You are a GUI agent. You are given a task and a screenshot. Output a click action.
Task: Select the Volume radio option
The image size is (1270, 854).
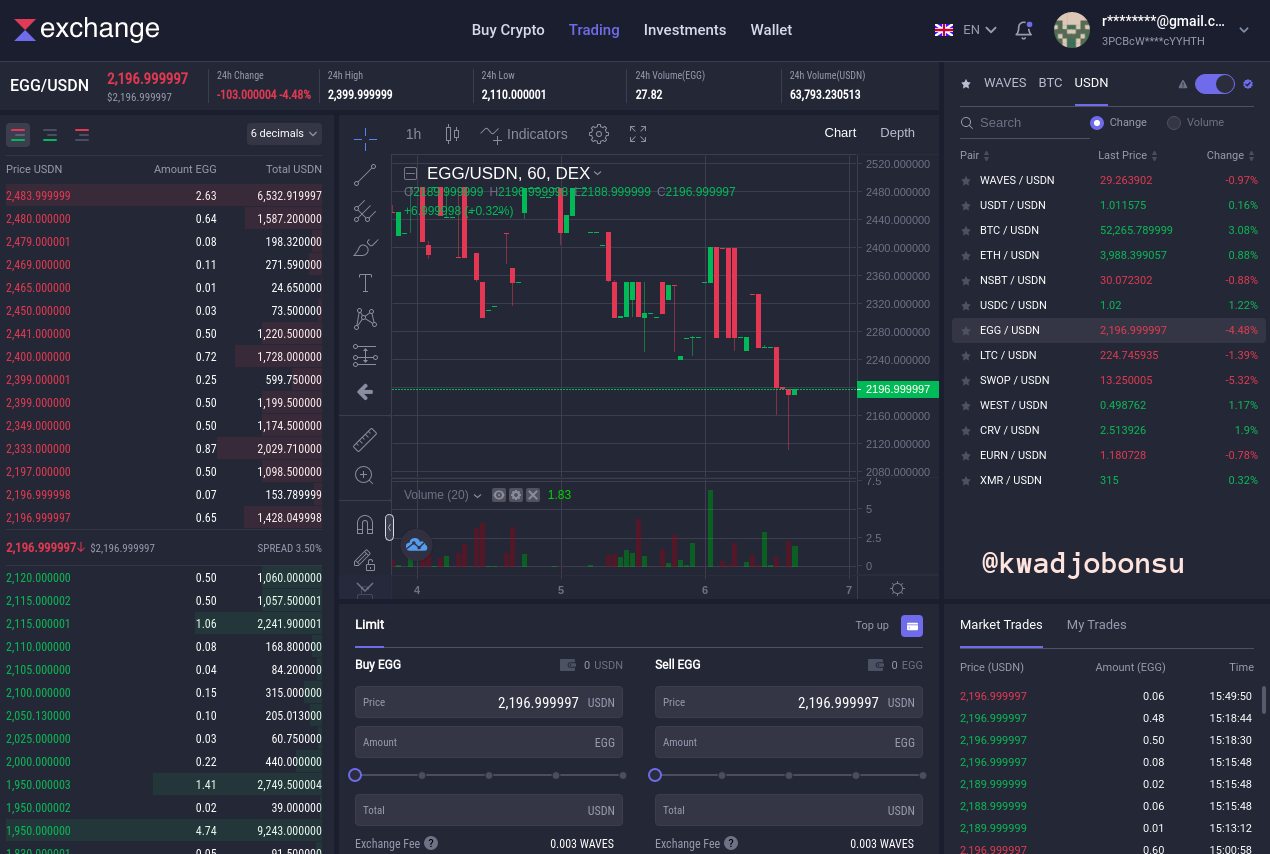1174,122
